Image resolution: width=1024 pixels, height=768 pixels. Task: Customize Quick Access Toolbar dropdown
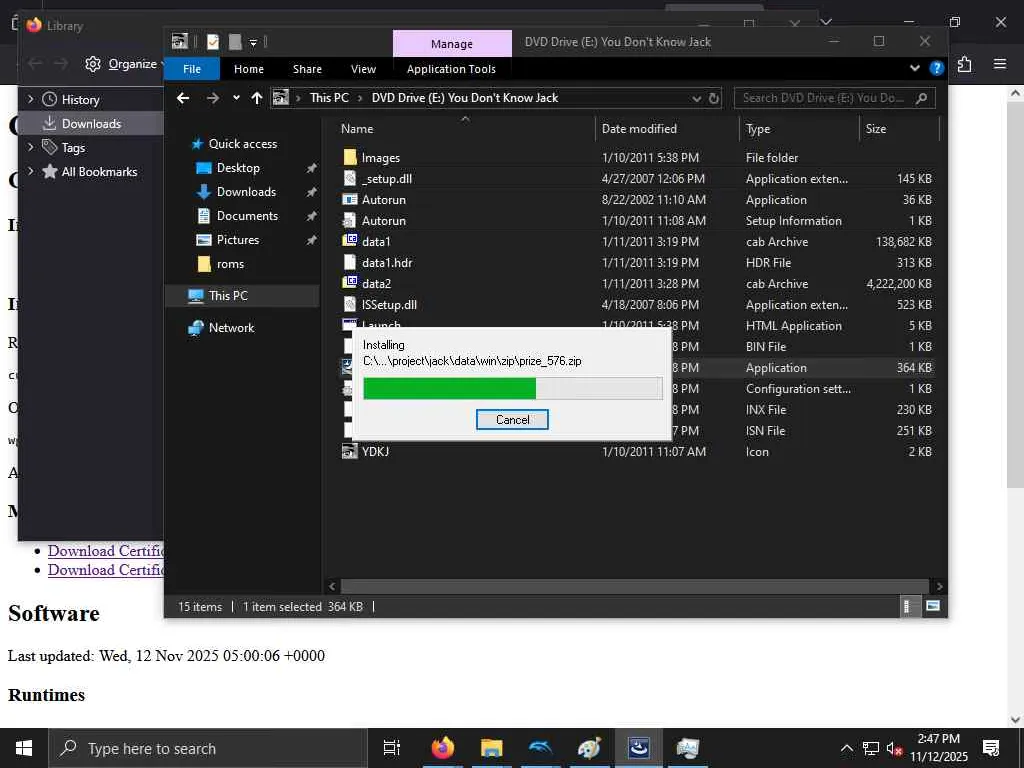pos(253,42)
